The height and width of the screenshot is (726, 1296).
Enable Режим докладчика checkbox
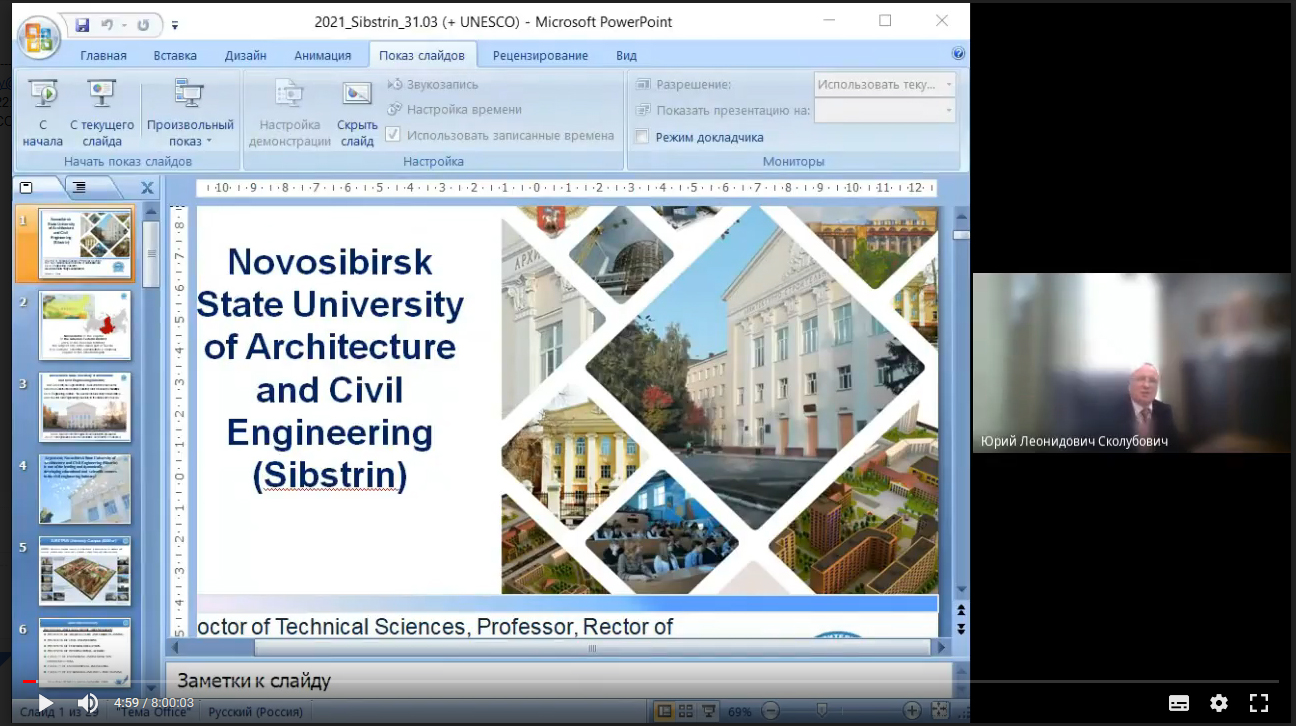[x=642, y=137]
